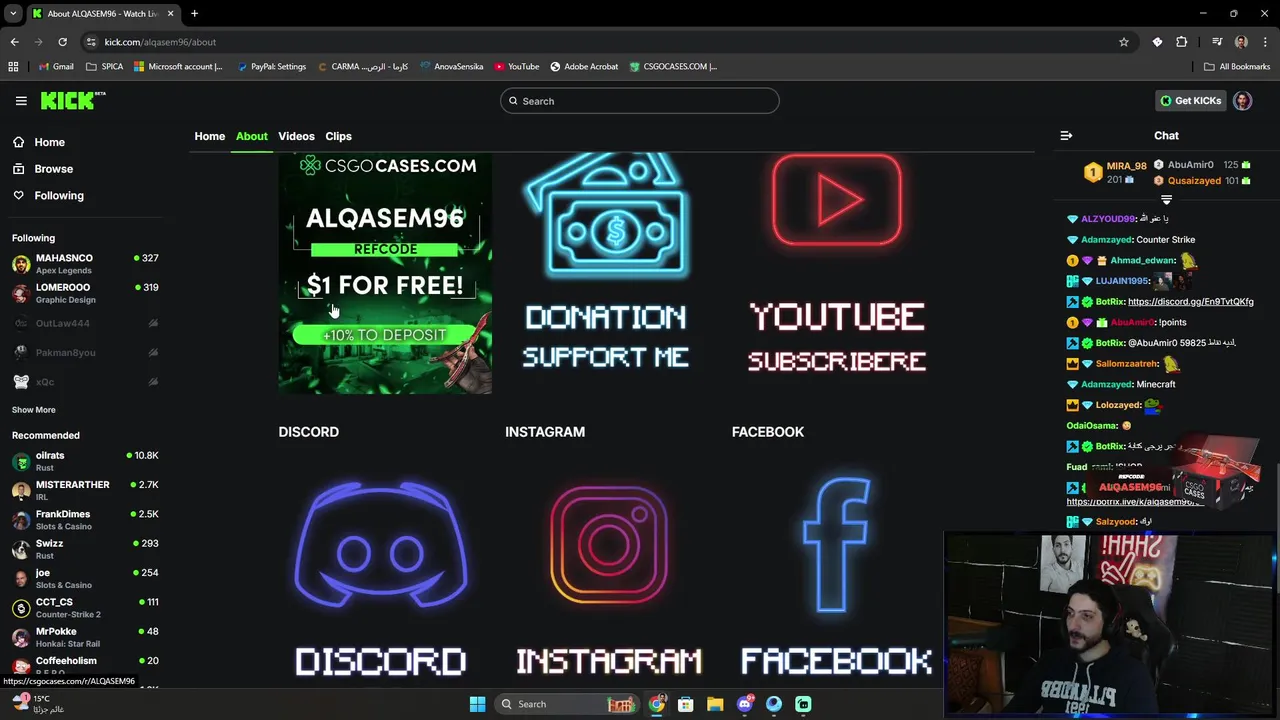Open the Kick hamburger menu

click(21, 101)
